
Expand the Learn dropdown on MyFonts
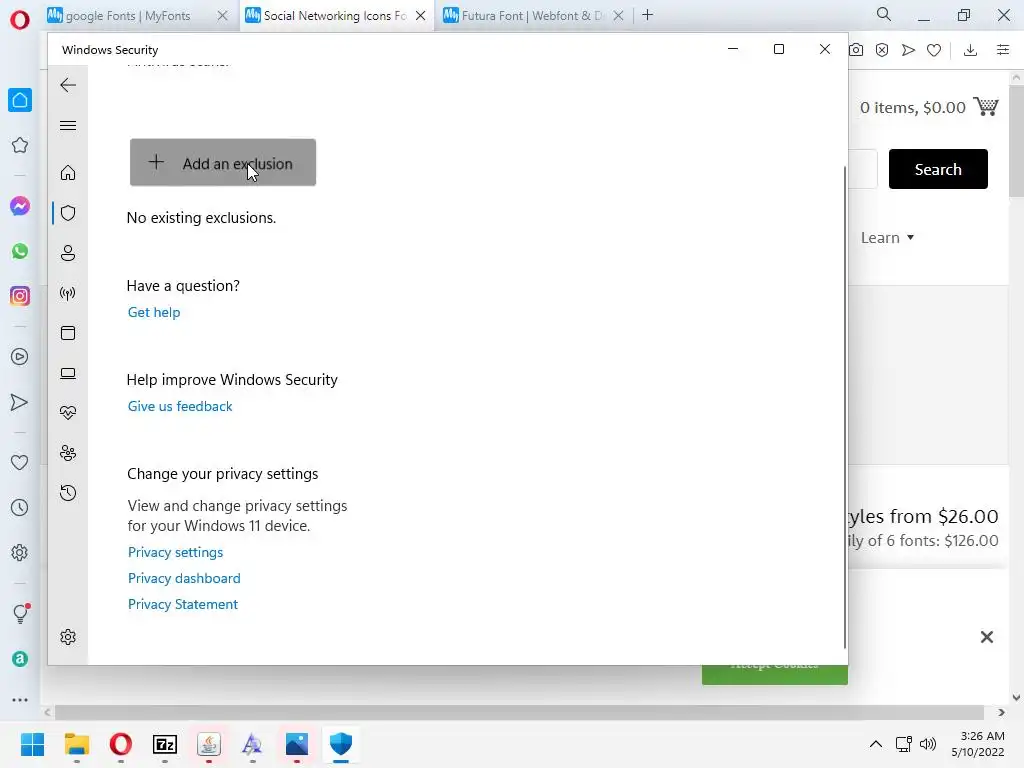[887, 238]
